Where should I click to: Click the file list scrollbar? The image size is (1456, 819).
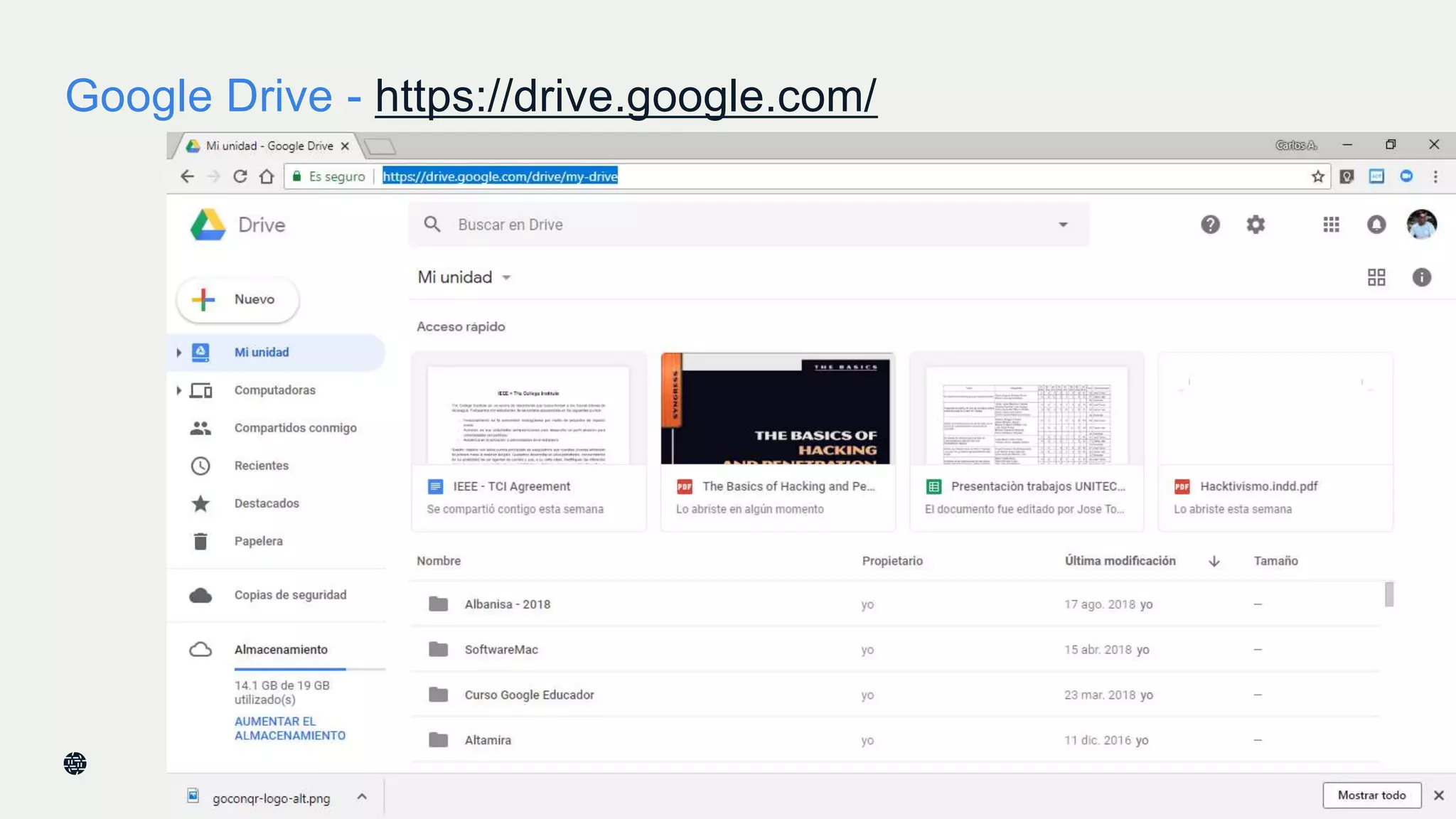point(1389,594)
